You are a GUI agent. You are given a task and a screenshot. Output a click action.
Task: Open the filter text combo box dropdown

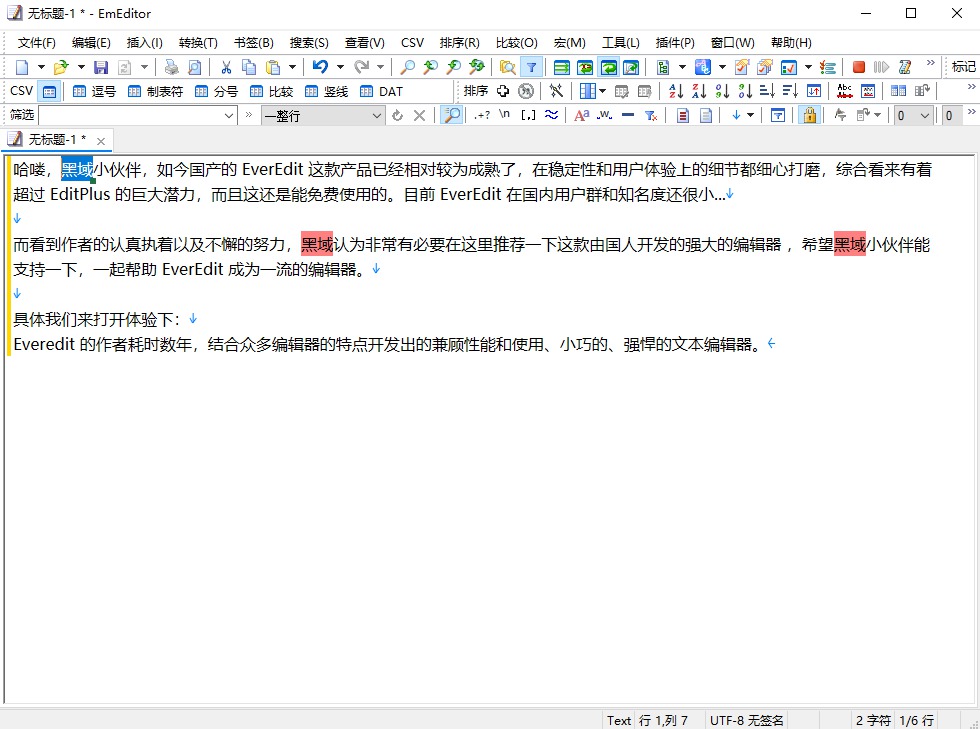[x=229, y=115]
